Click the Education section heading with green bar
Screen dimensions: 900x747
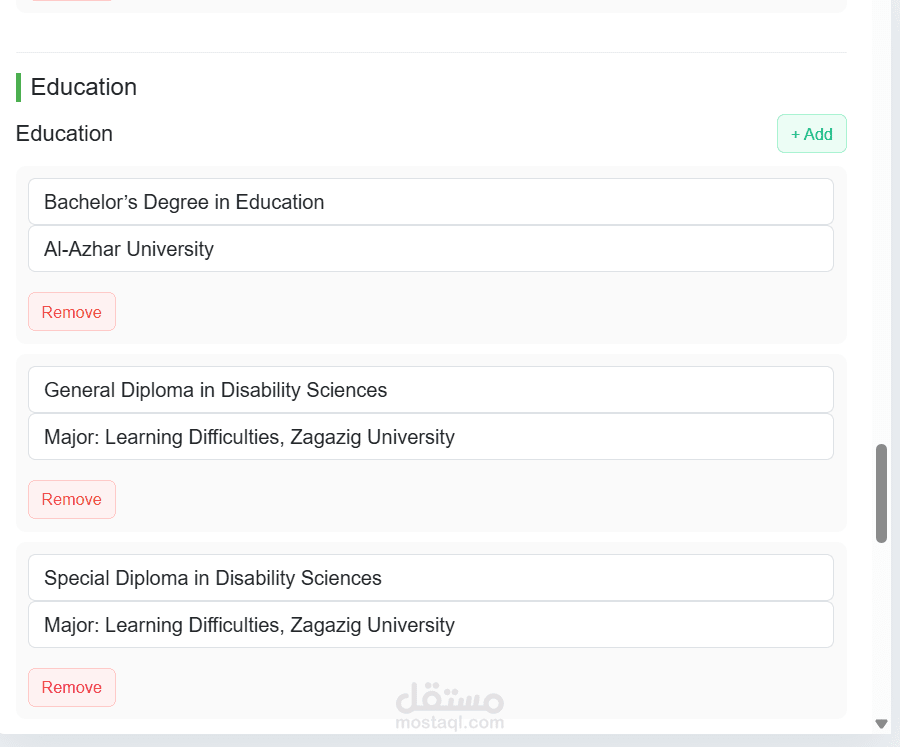[84, 87]
